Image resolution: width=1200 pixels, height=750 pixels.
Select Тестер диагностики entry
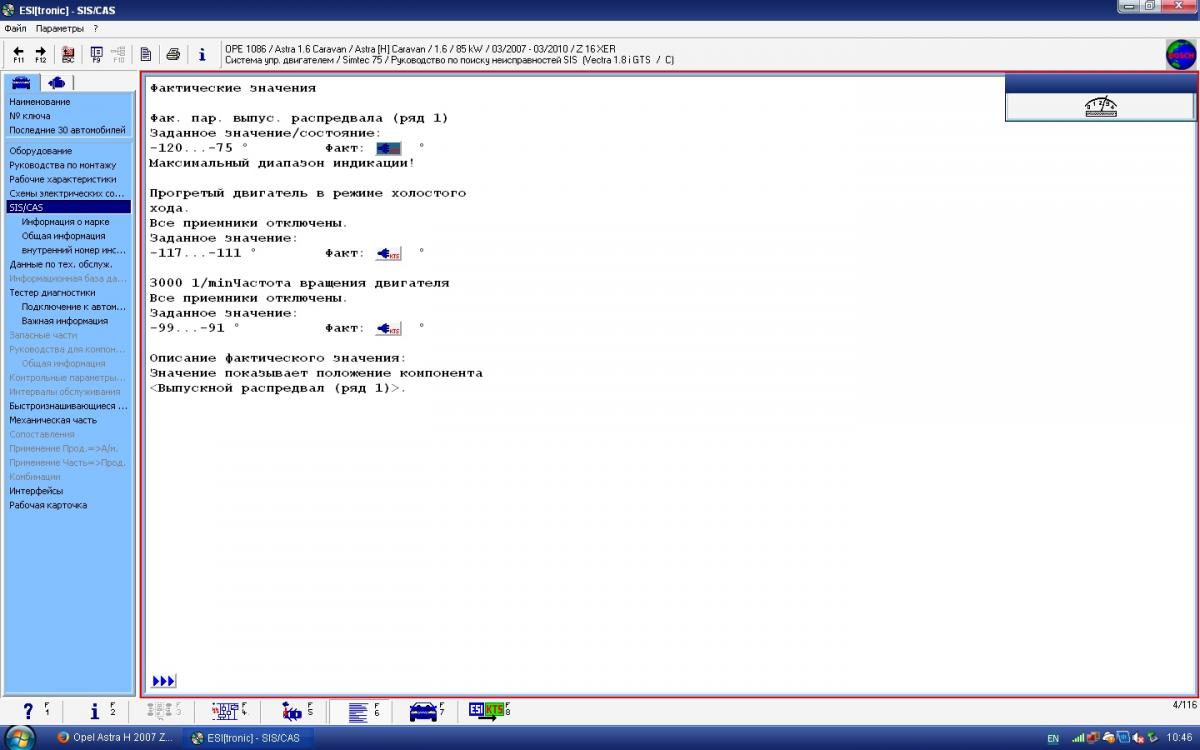[53, 293]
